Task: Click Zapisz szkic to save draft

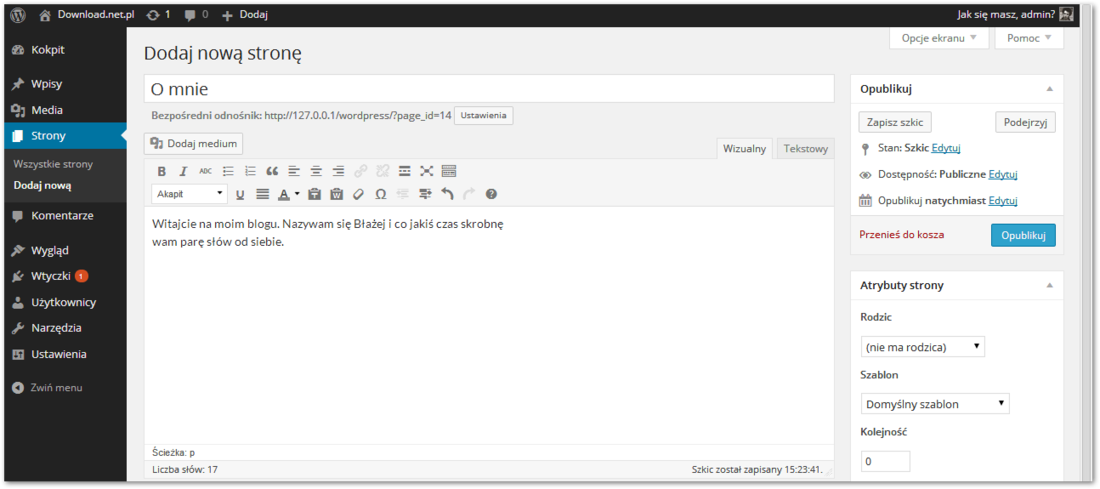Action: [x=894, y=122]
